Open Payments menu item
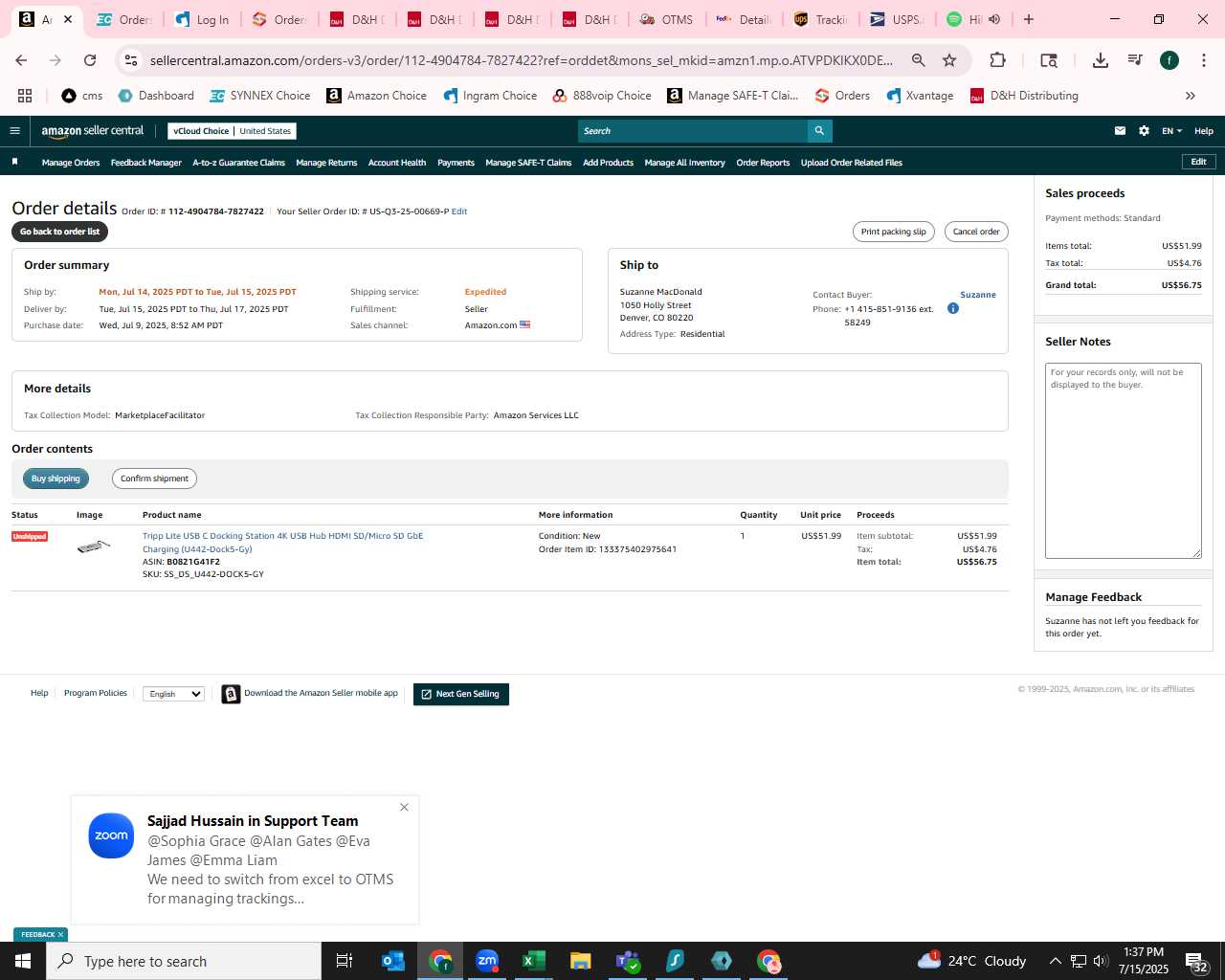The image size is (1225, 980). click(x=456, y=163)
